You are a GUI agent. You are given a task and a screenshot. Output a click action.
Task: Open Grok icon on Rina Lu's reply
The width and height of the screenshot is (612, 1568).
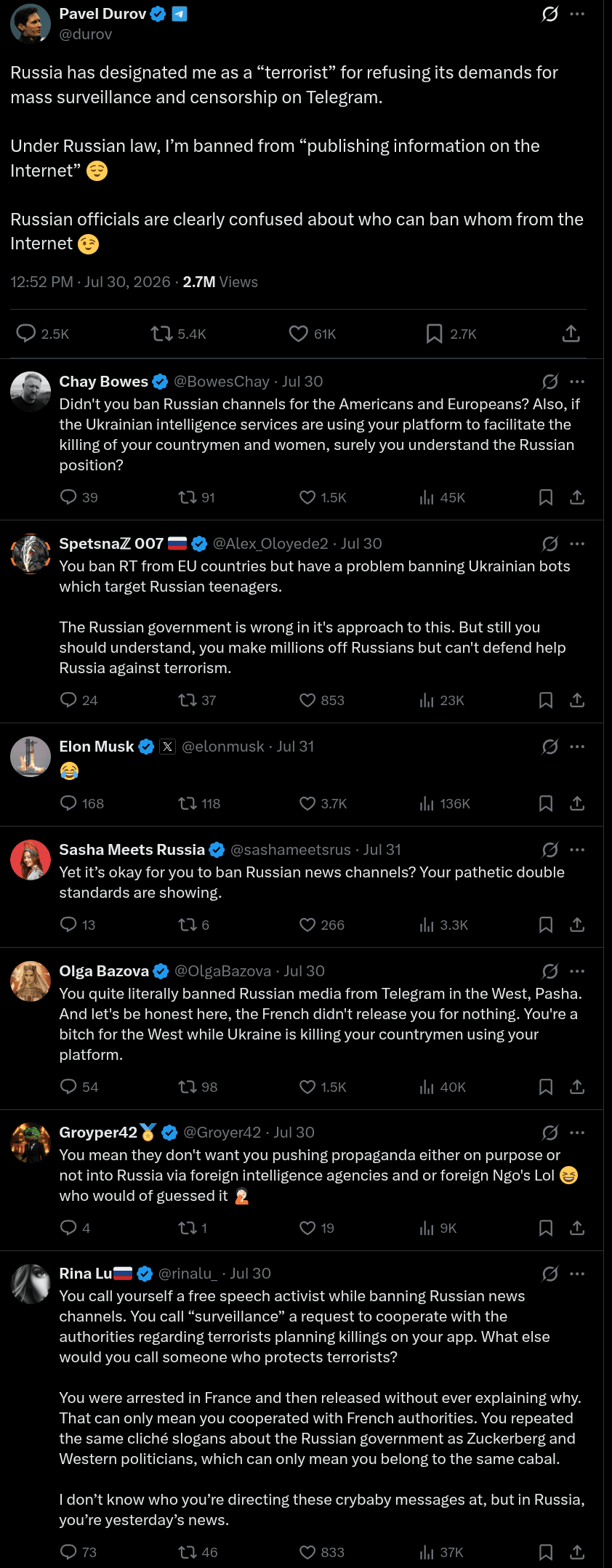coord(550,1274)
